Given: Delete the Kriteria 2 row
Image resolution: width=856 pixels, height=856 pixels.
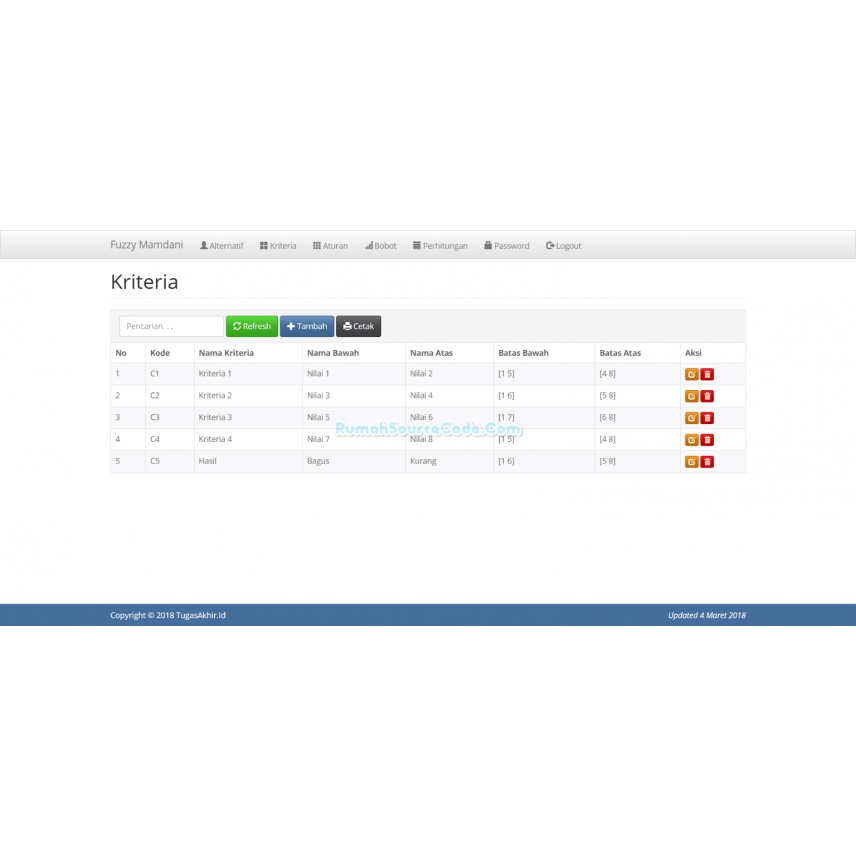Looking at the screenshot, I should pyautogui.click(x=707, y=396).
